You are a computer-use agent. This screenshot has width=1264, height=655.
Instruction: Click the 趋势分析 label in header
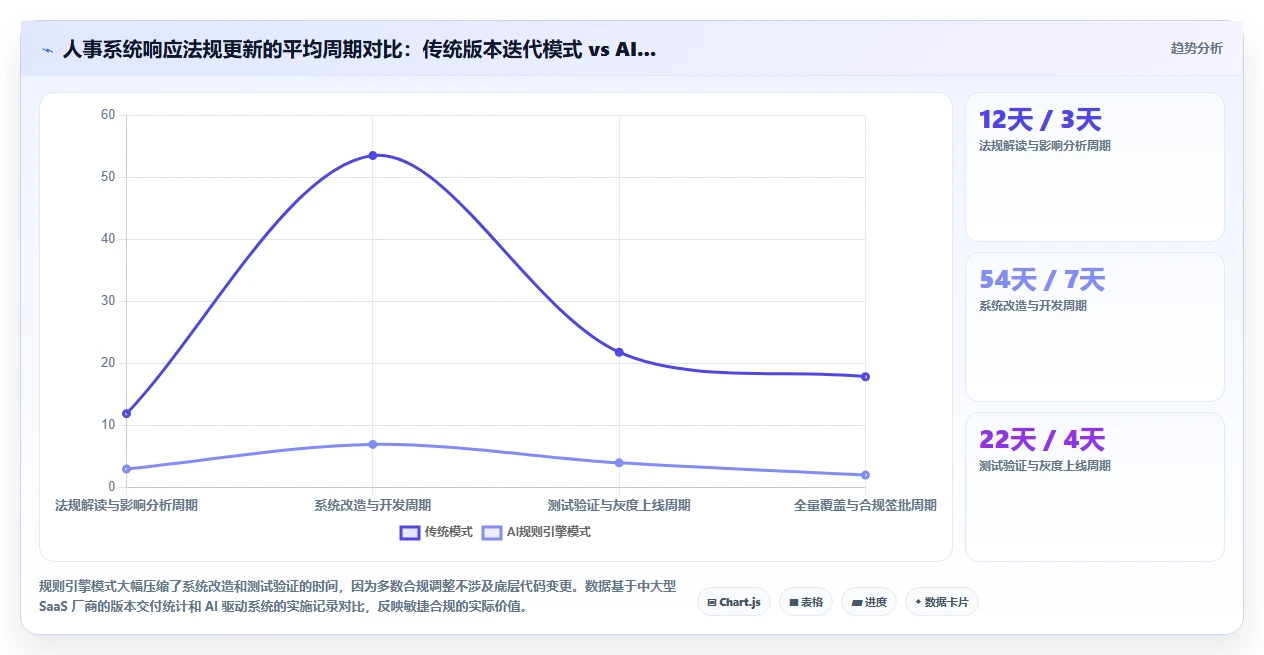pos(1196,48)
